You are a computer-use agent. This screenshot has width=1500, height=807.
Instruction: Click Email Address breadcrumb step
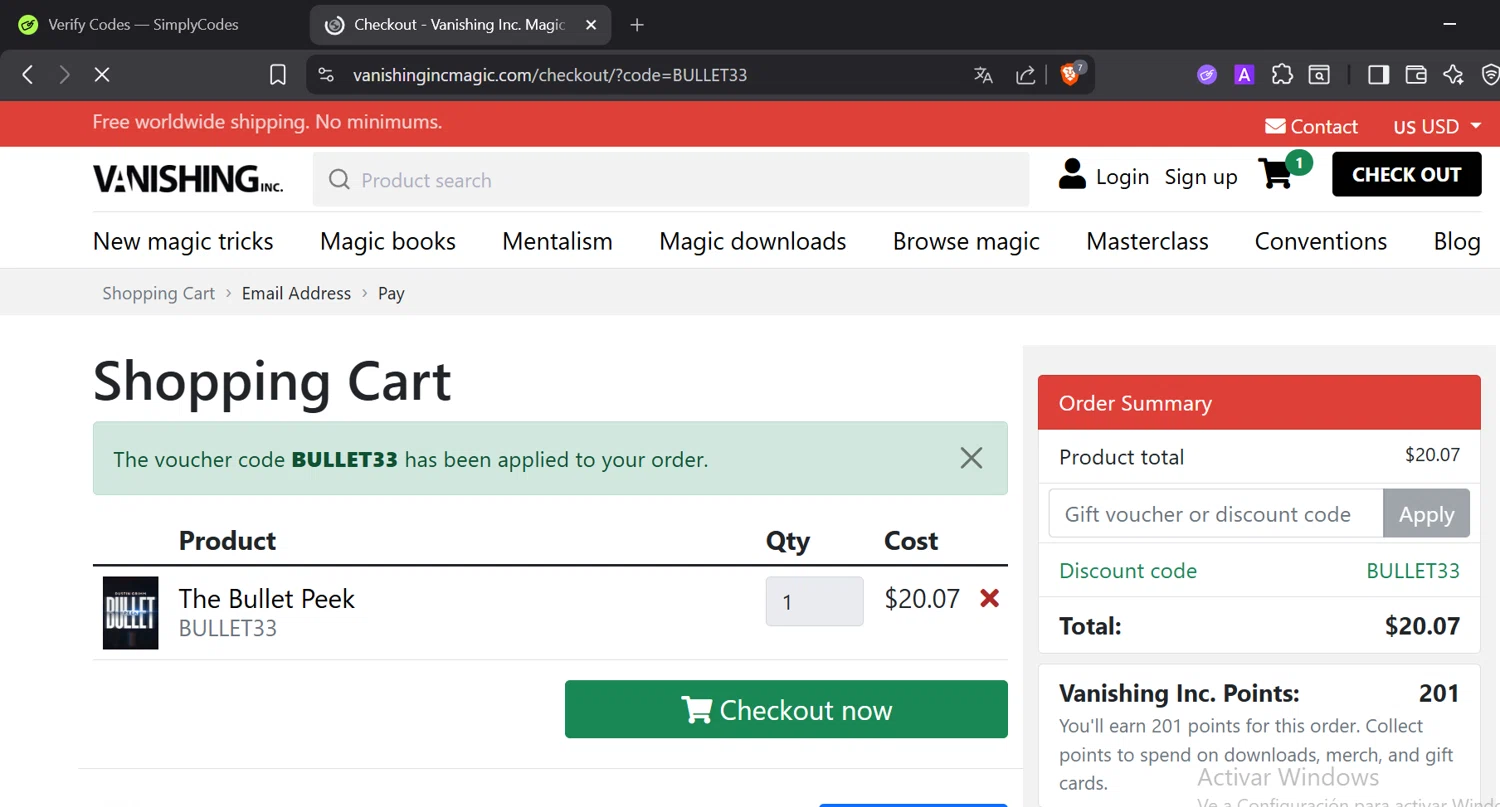[296, 293]
